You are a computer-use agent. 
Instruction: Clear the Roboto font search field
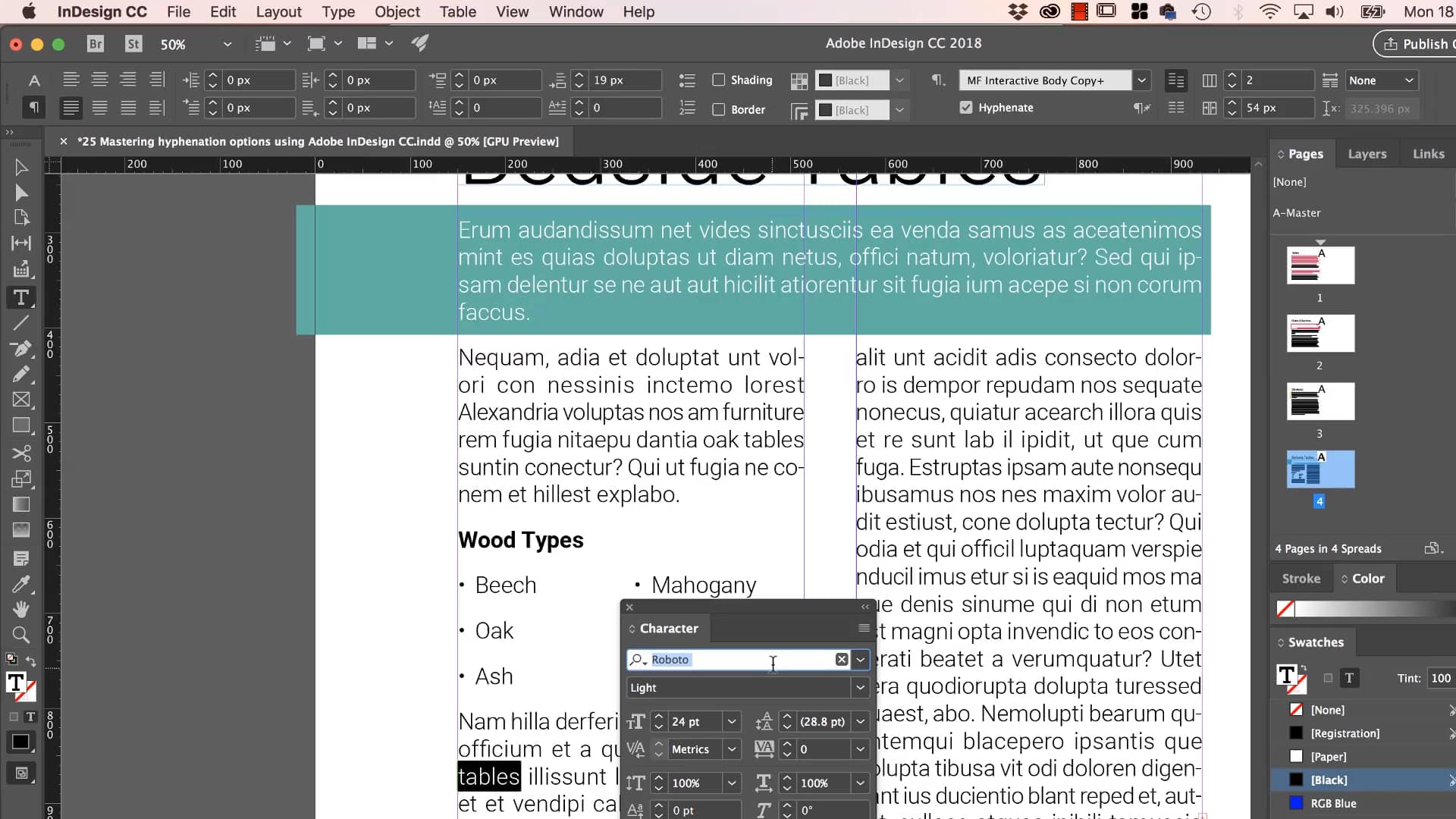840,660
